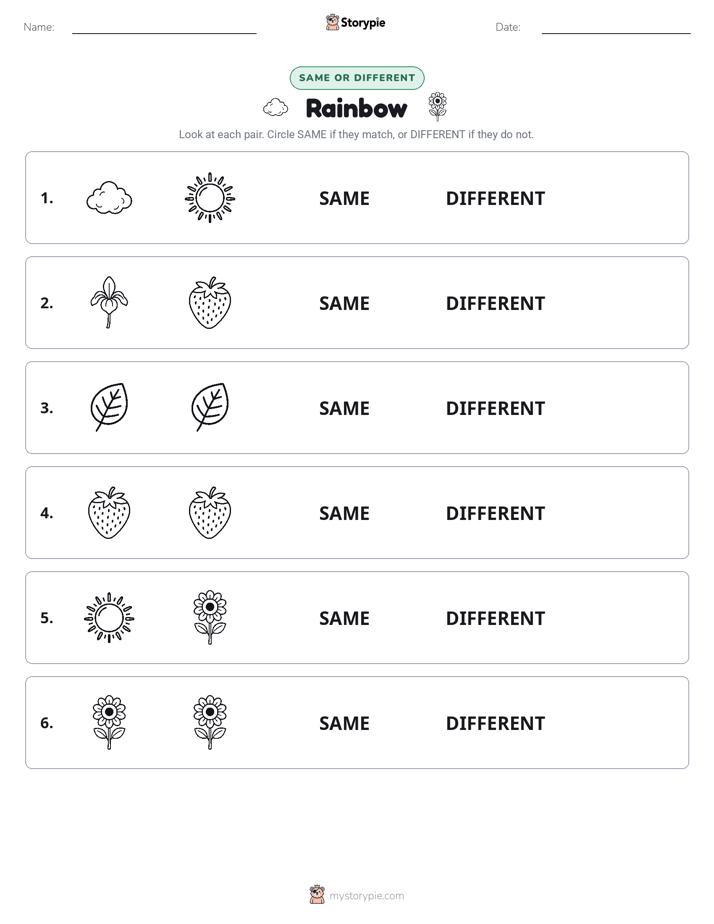The height and width of the screenshot is (924, 714).
Task: Click the sunflower icon in row 5
Action: point(210,618)
